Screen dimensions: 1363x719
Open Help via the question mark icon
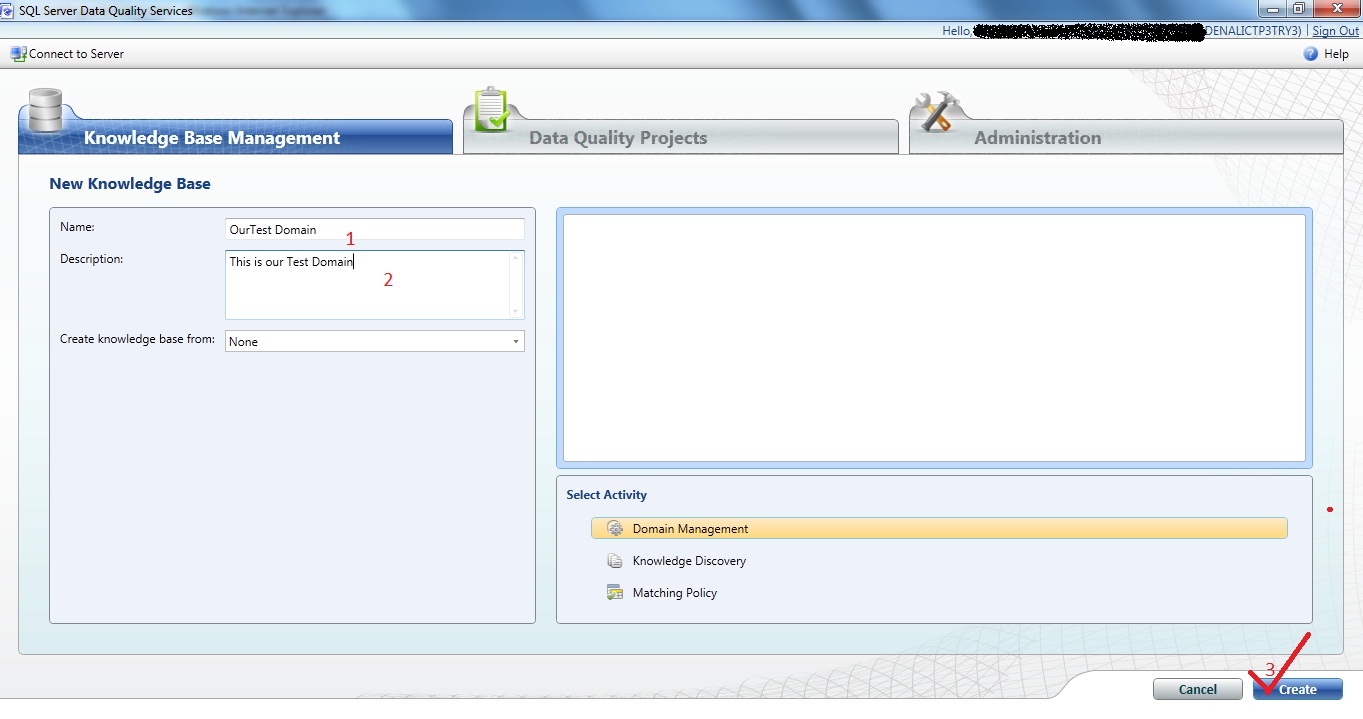(1311, 54)
